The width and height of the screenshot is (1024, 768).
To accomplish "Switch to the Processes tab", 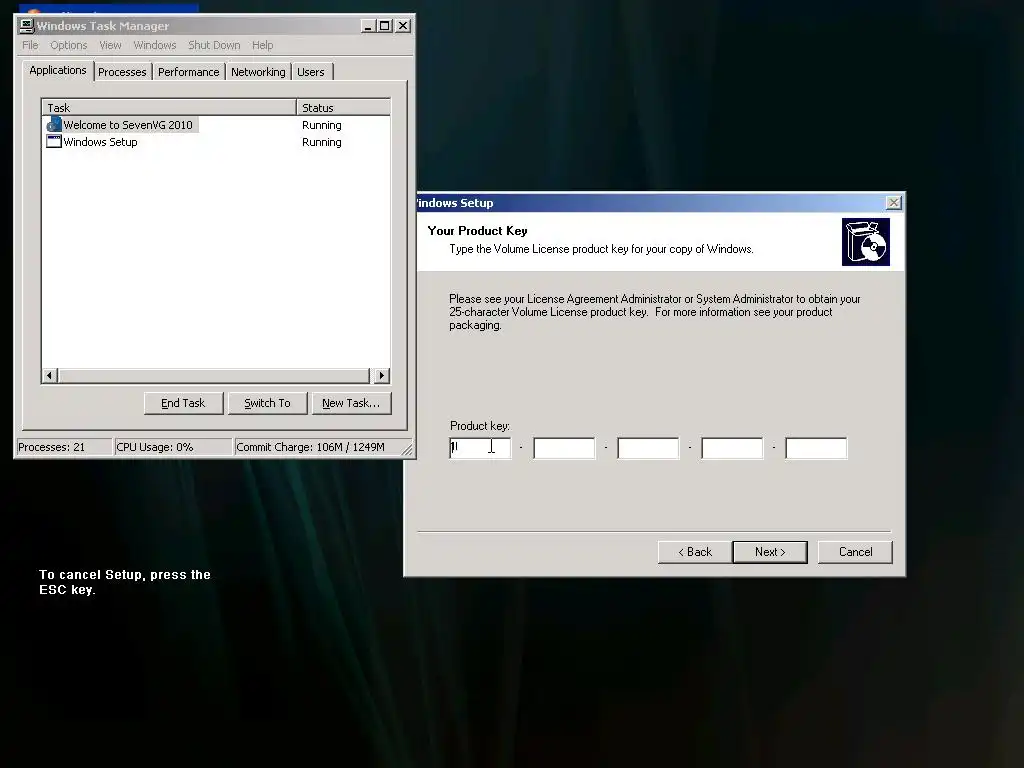I will [122, 72].
